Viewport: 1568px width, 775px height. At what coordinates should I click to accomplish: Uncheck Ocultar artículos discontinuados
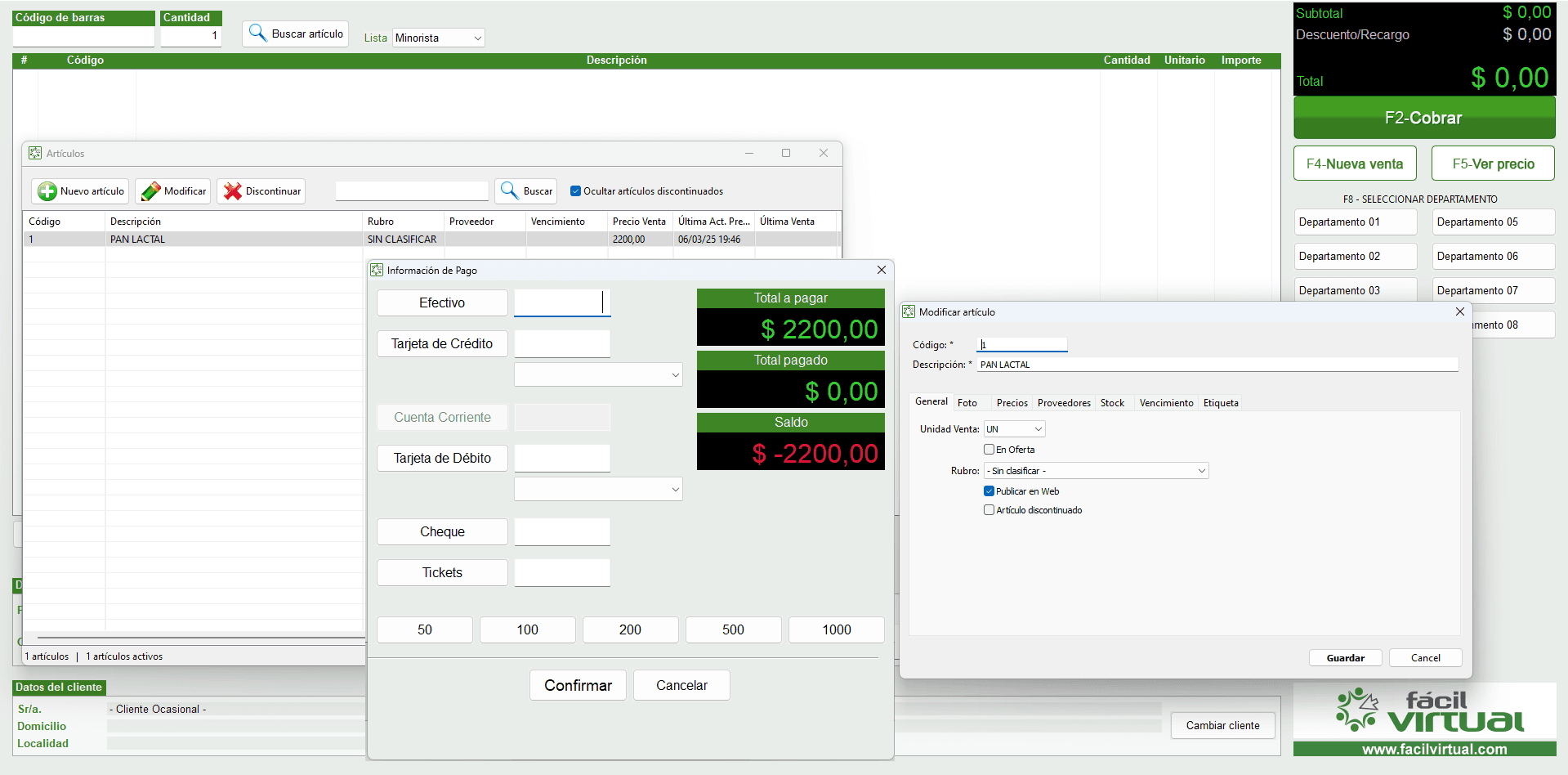(x=575, y=191)
